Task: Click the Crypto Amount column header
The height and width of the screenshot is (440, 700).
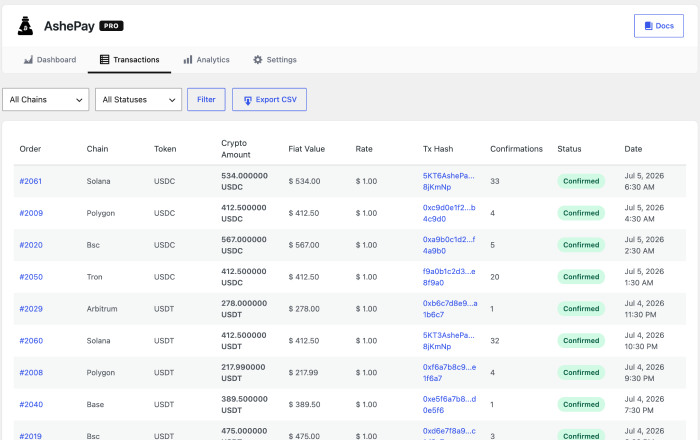Action: point(236,149)
